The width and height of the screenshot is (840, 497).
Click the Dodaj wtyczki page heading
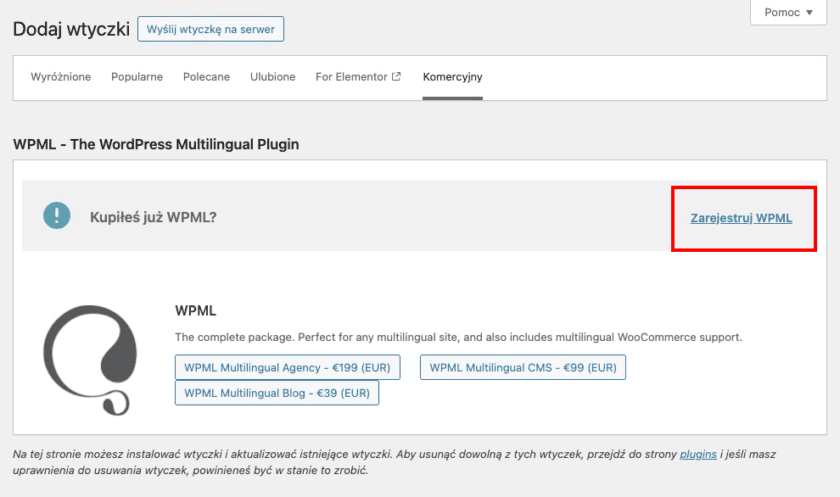(x=71, y=29)
